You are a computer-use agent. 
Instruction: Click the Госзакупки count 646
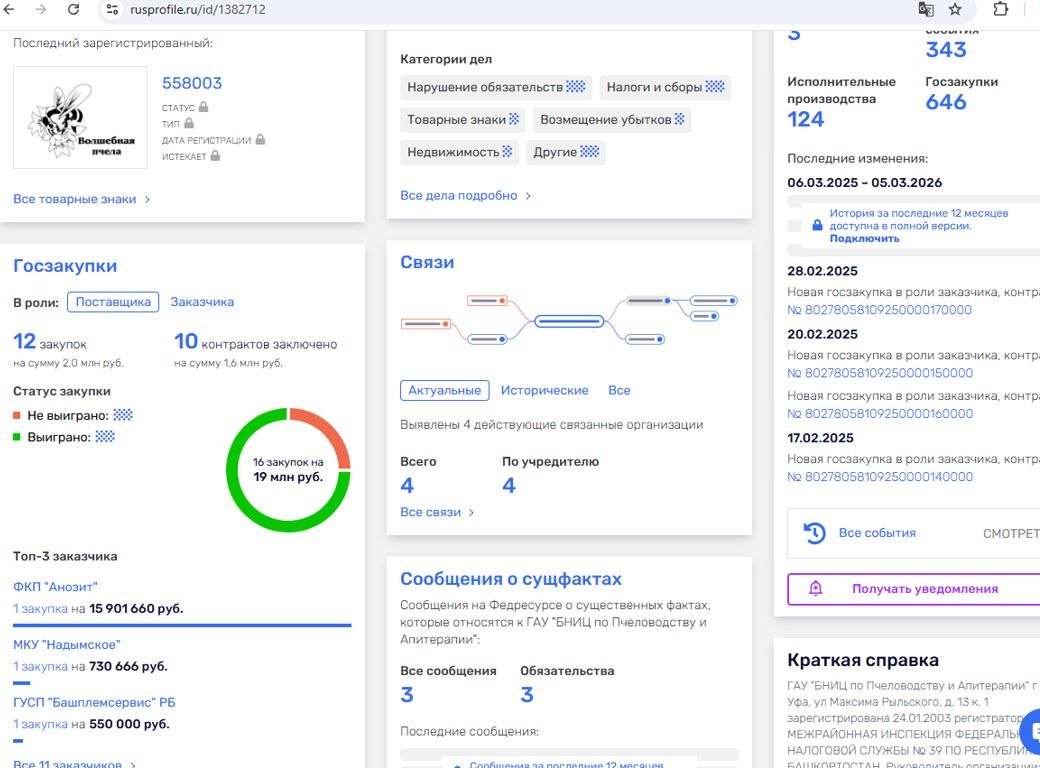tap(946, 102)
